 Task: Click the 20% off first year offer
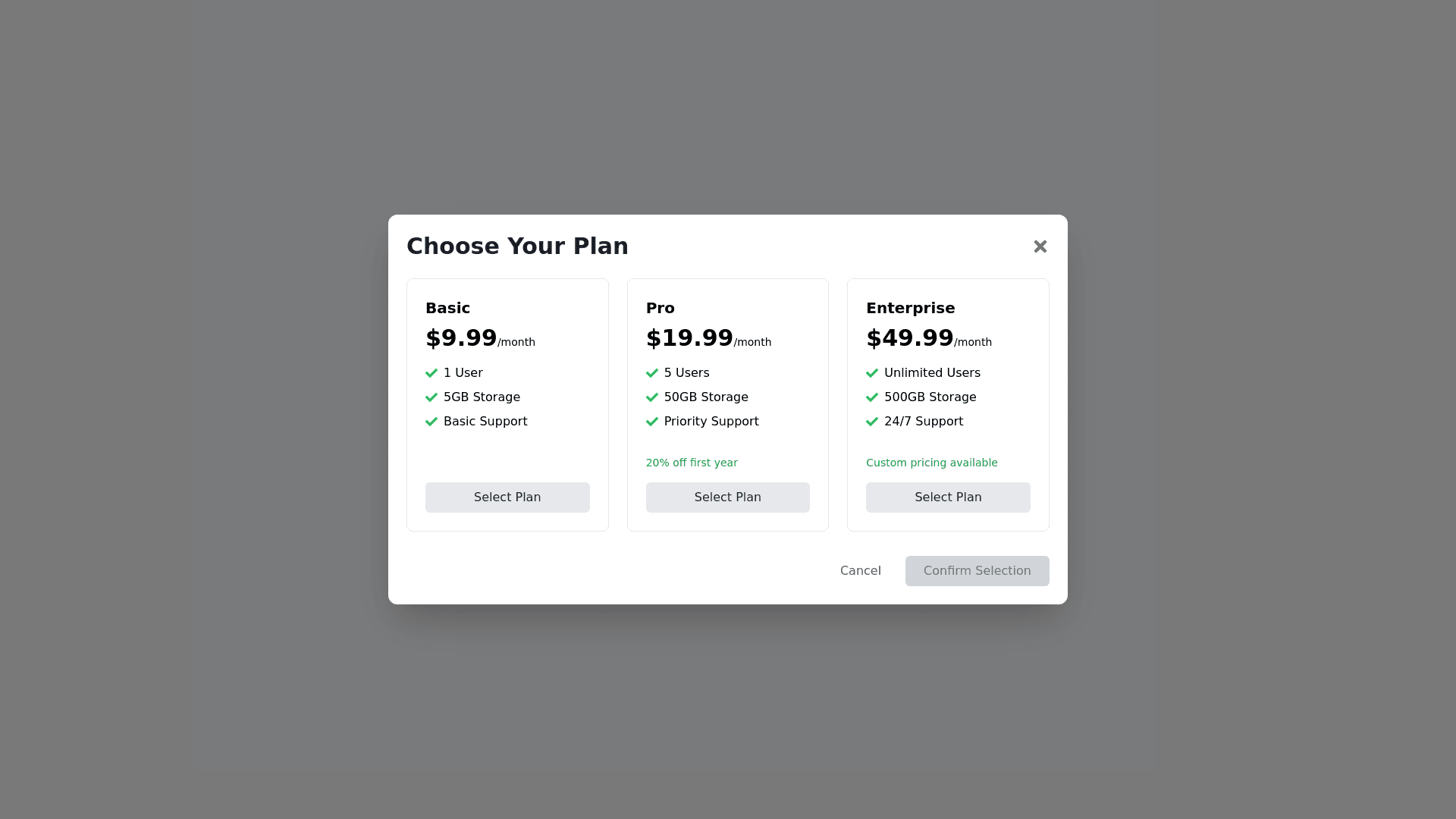point(692,463)
